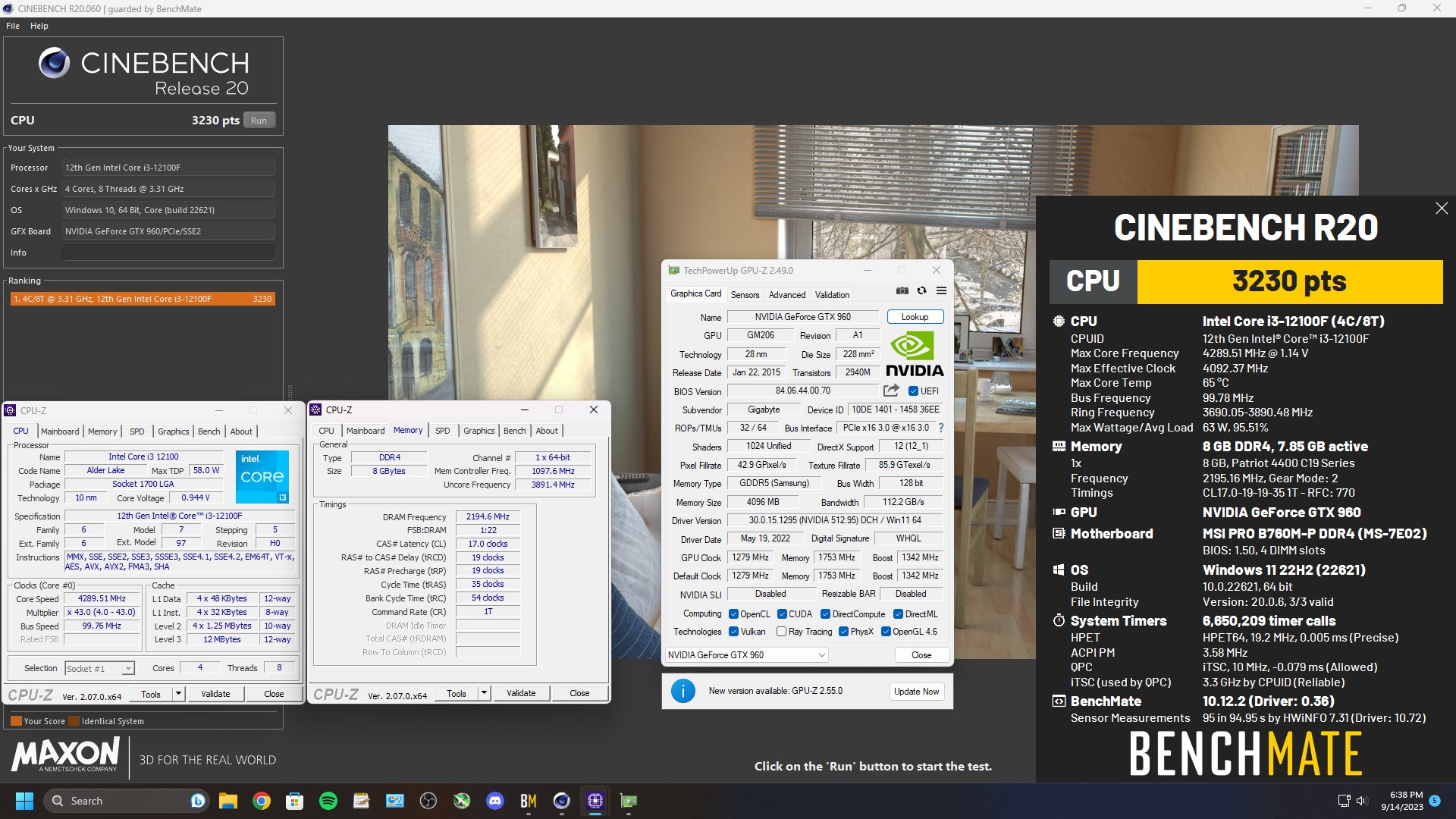1456x819 pixels.
Task: Open Socket #1 selection dropdown in CPU-Z
Action: pyautogui.click(x=99, y=668)
